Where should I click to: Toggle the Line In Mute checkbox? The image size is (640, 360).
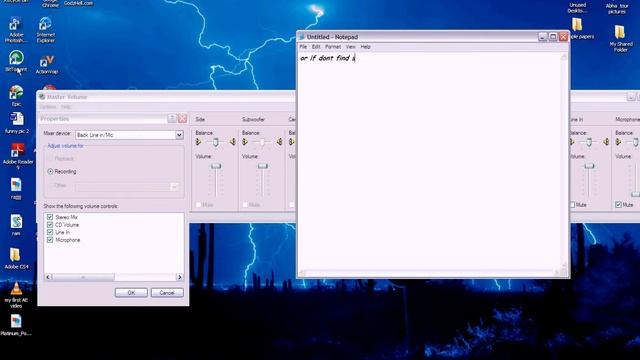click(x=572, y=204)
